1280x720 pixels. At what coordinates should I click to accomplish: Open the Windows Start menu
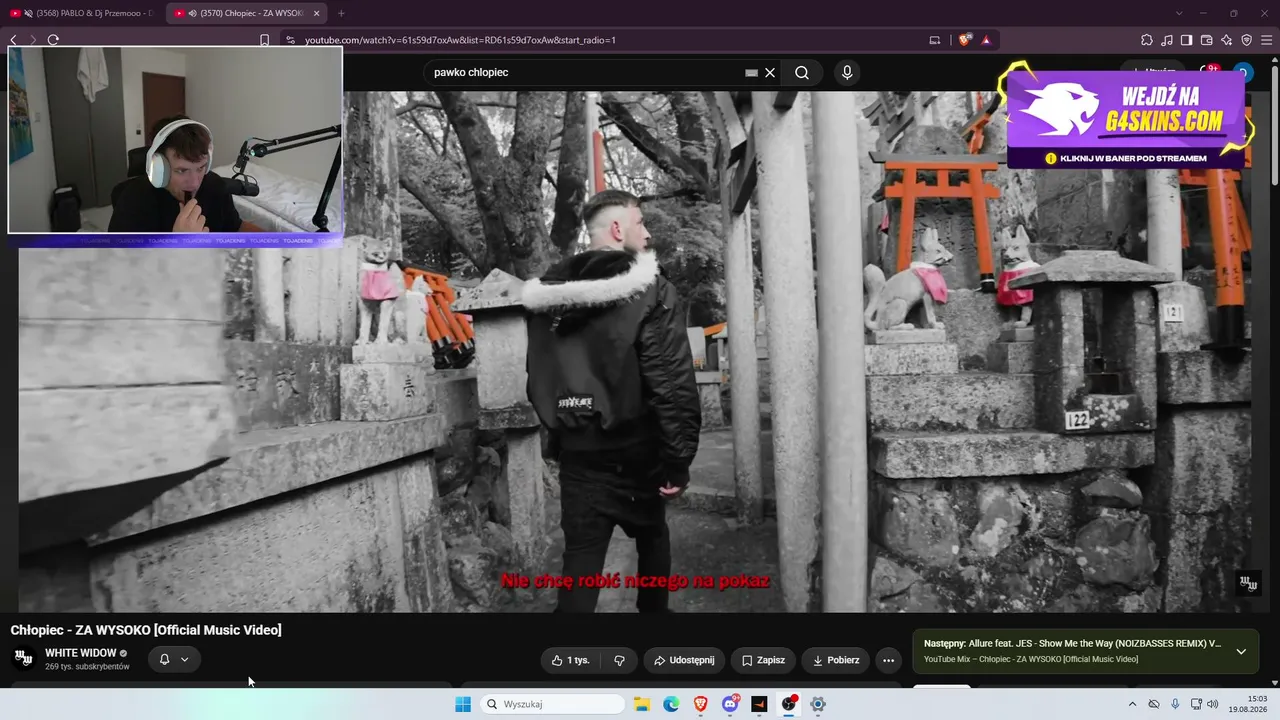[x=463, y=704]
